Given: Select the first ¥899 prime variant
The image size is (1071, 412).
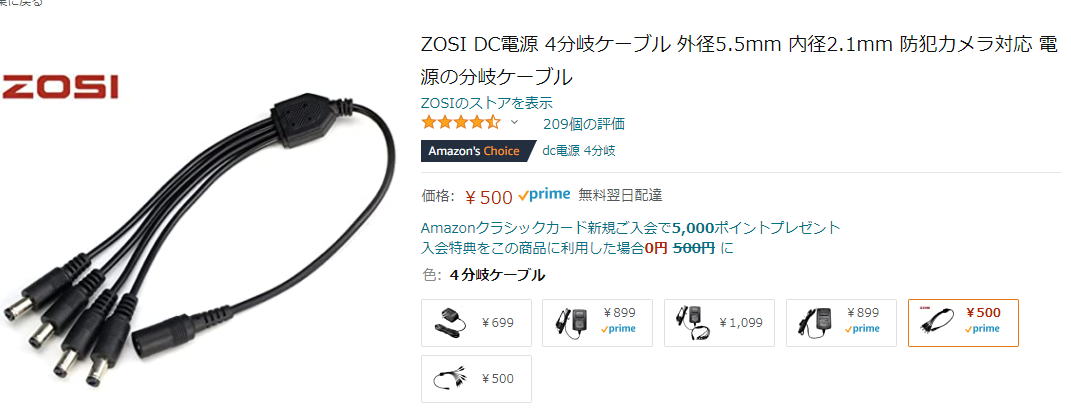Looking at the screenshot, I should pos(598,322).
